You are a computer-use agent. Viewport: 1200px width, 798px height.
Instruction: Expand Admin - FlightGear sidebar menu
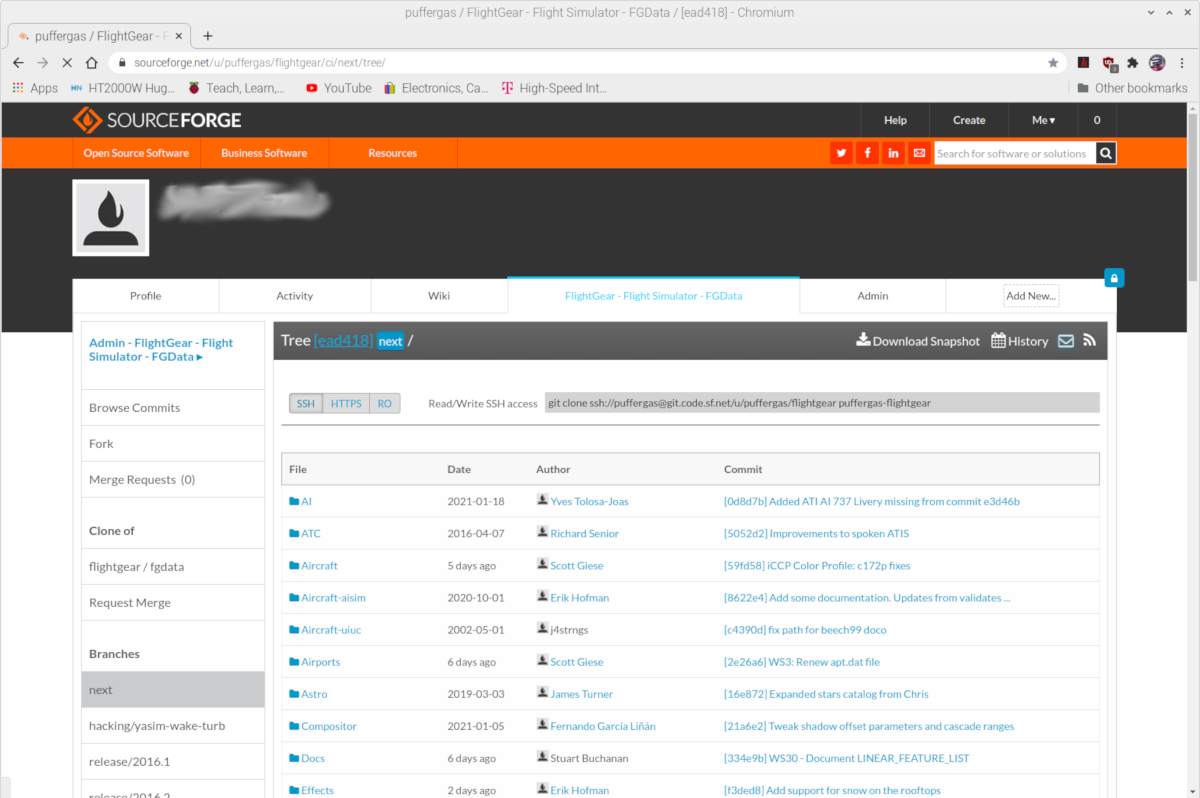click(161, 349)
